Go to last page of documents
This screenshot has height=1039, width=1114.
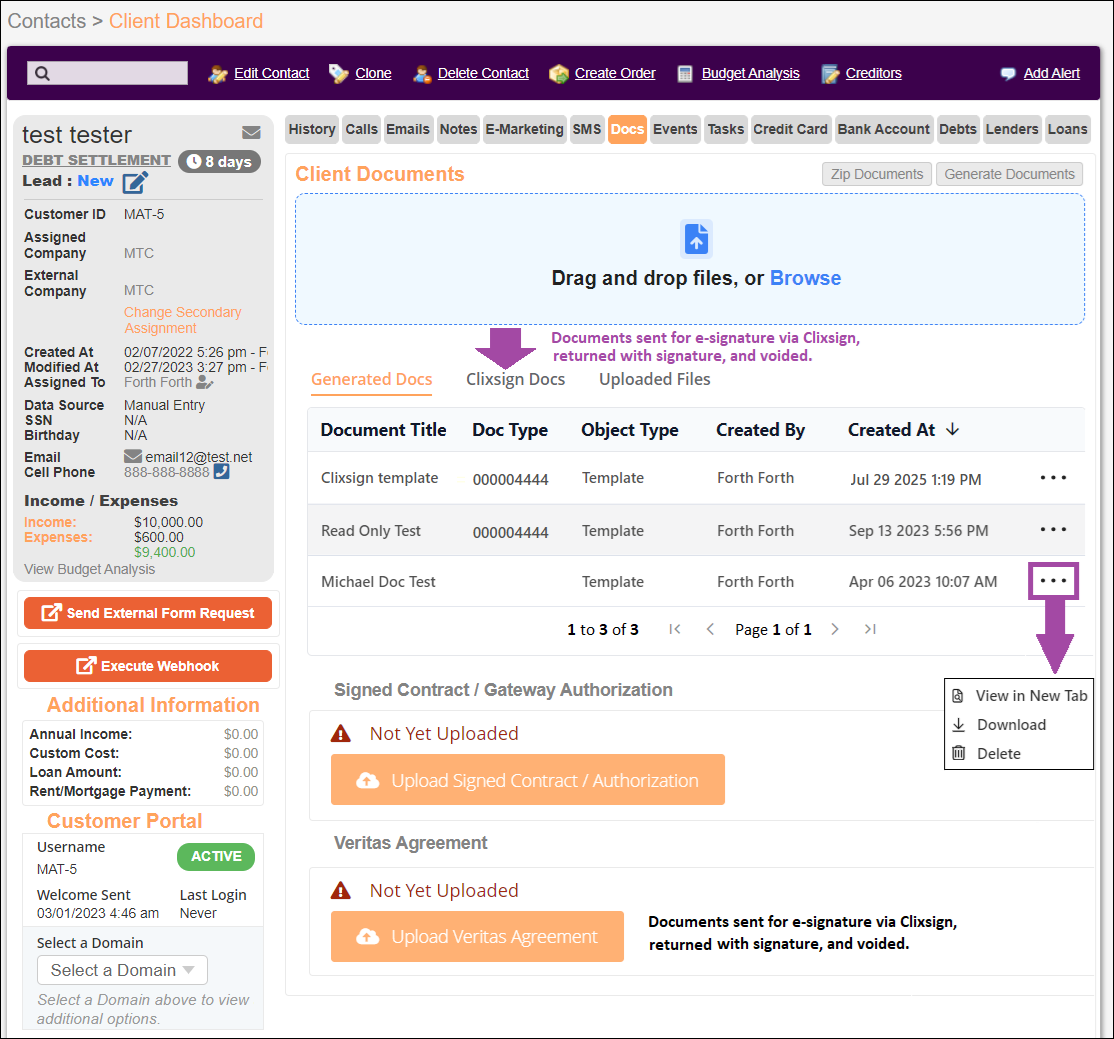(x=870, y=629)
